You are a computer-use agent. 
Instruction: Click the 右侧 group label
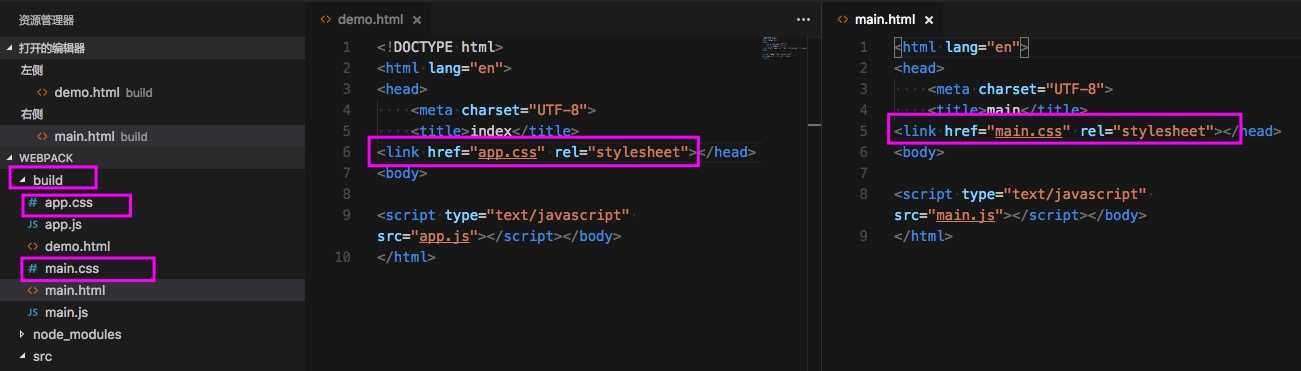pos(32,114)
